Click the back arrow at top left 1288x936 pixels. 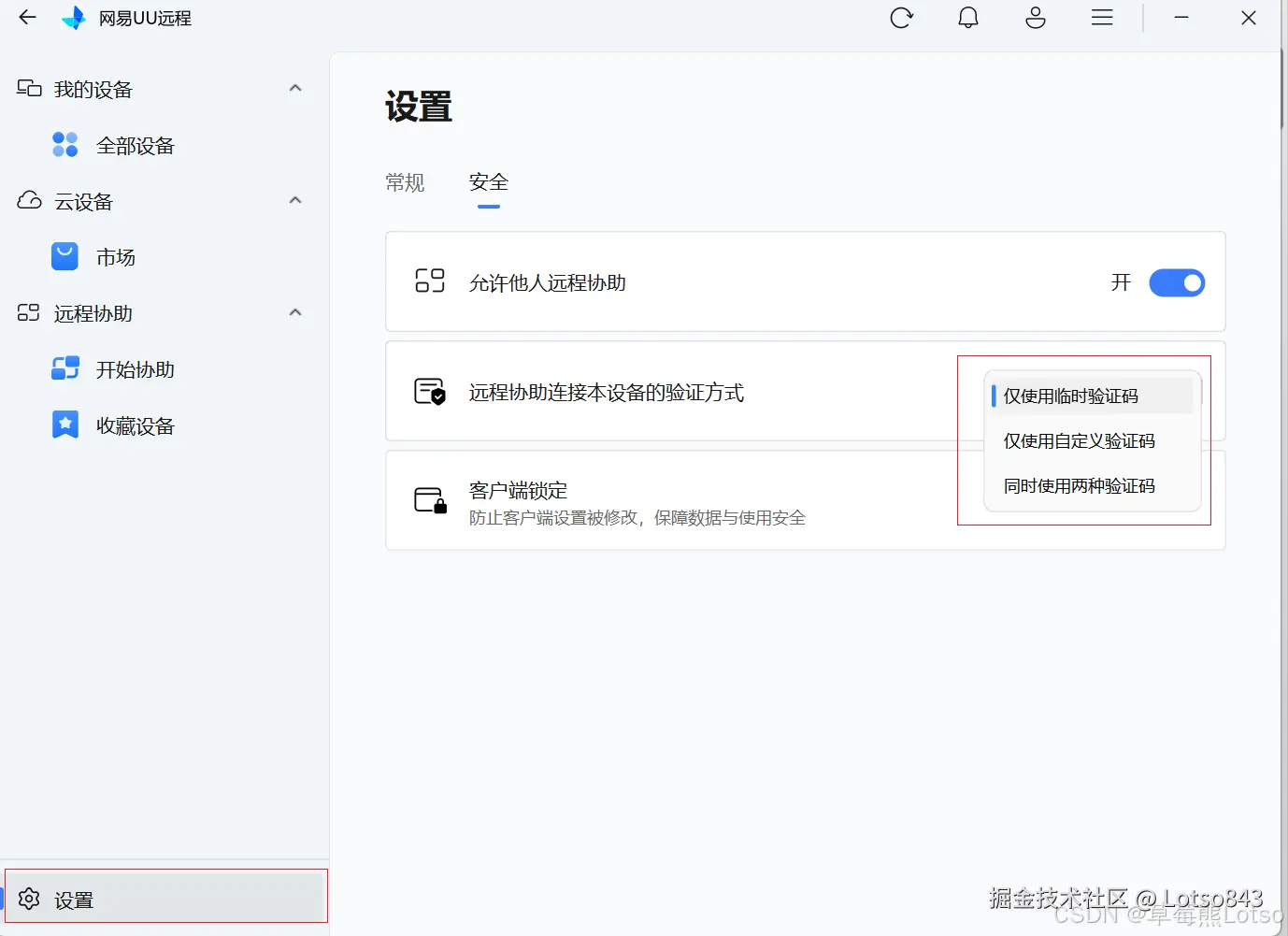point(26,17)
